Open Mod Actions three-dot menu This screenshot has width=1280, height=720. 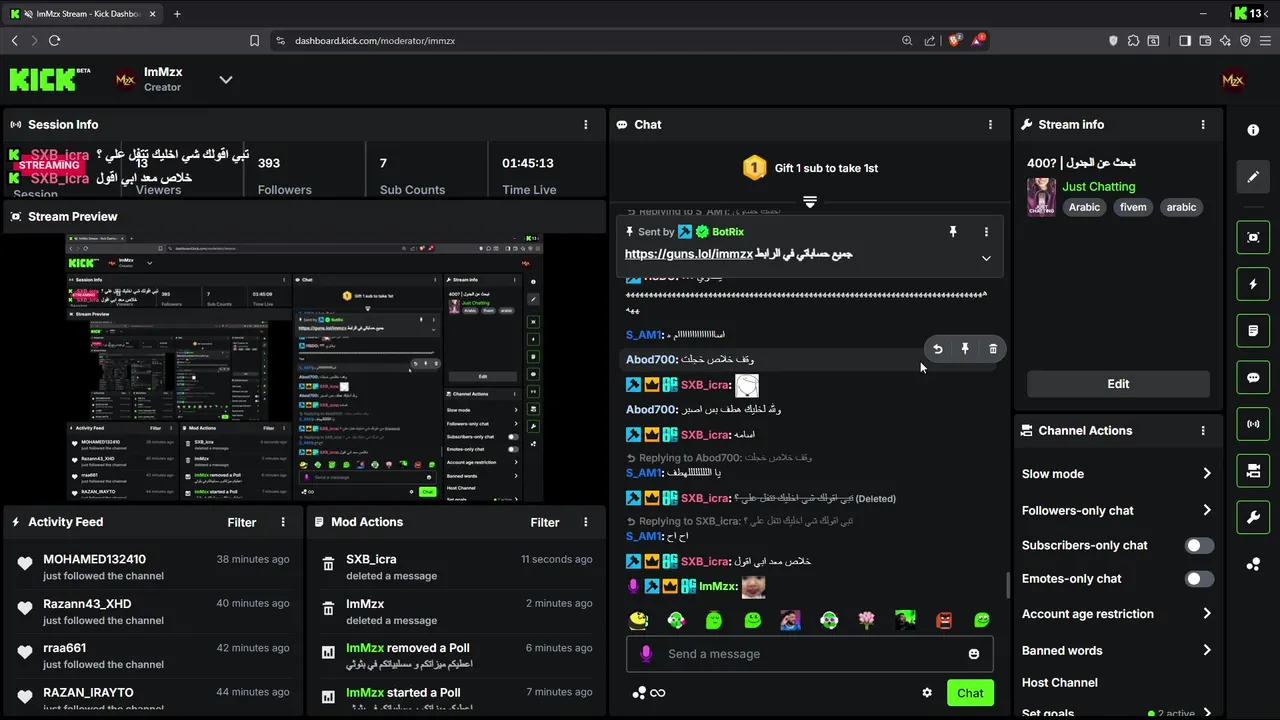click(586, 522)
